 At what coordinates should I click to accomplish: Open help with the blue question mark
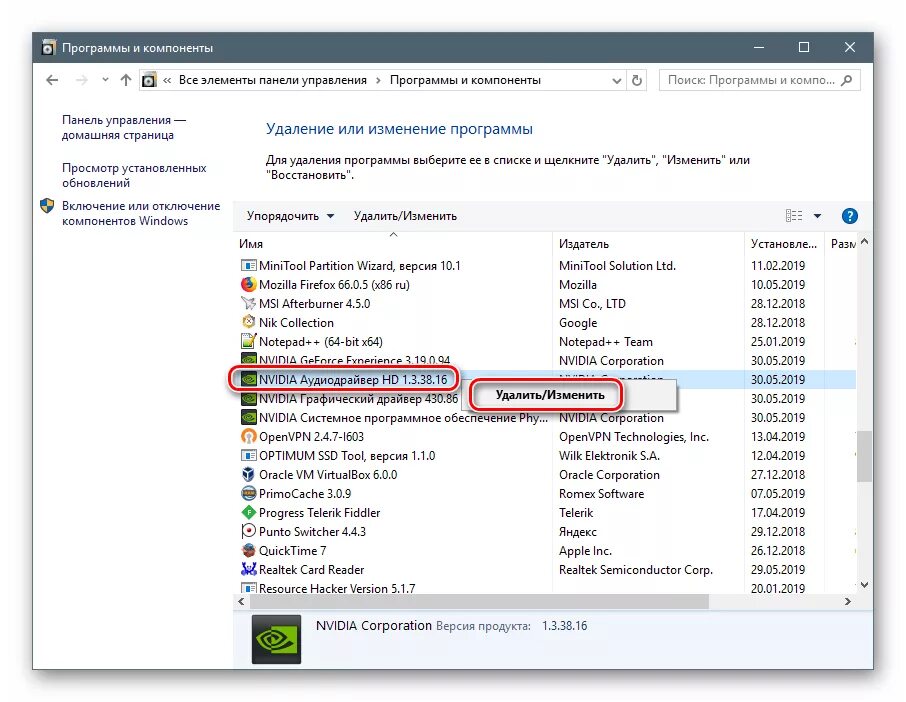(849, 216)
